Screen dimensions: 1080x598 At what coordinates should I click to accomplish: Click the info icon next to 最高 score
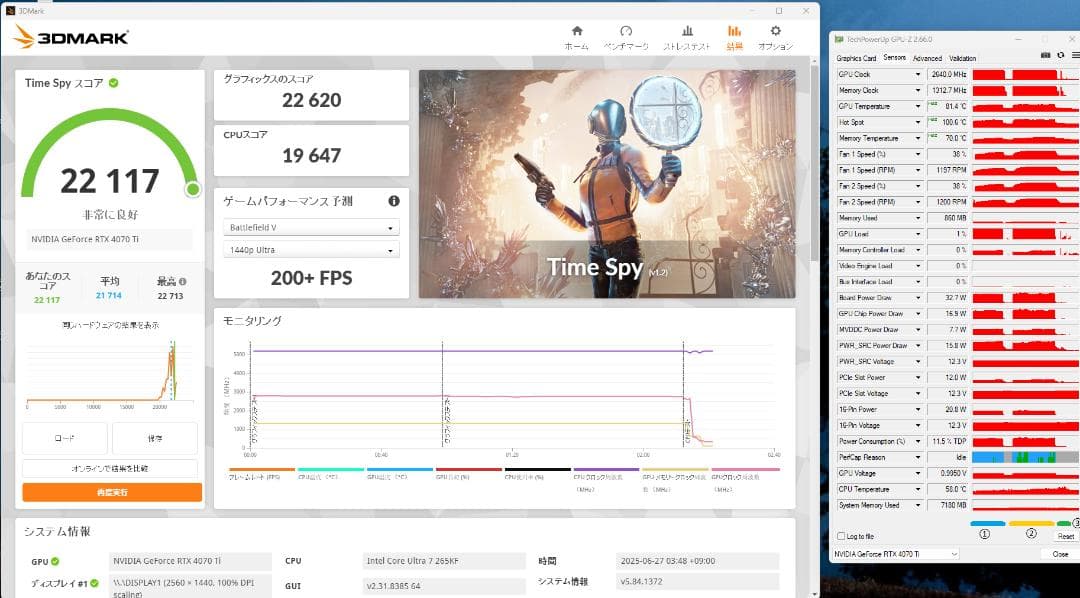pyautogui.click(x=182, y=282)
